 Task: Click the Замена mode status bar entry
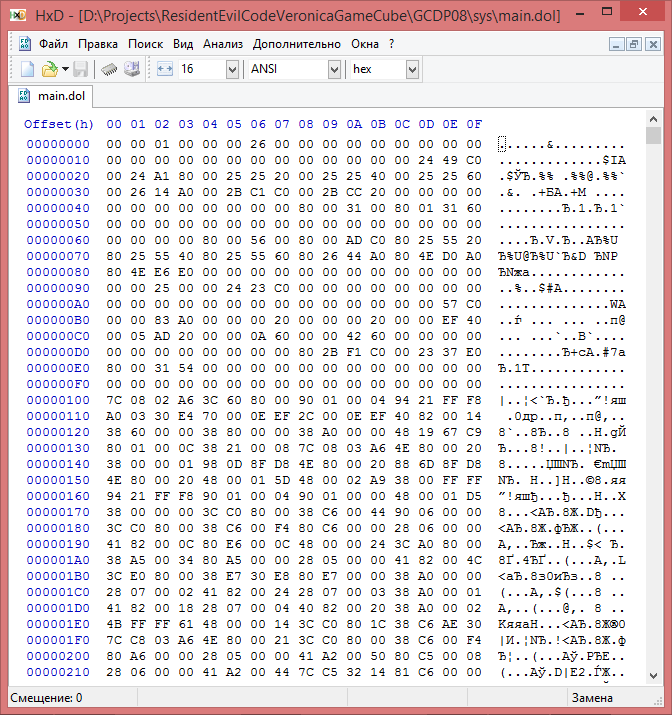[x=592, y=698]
